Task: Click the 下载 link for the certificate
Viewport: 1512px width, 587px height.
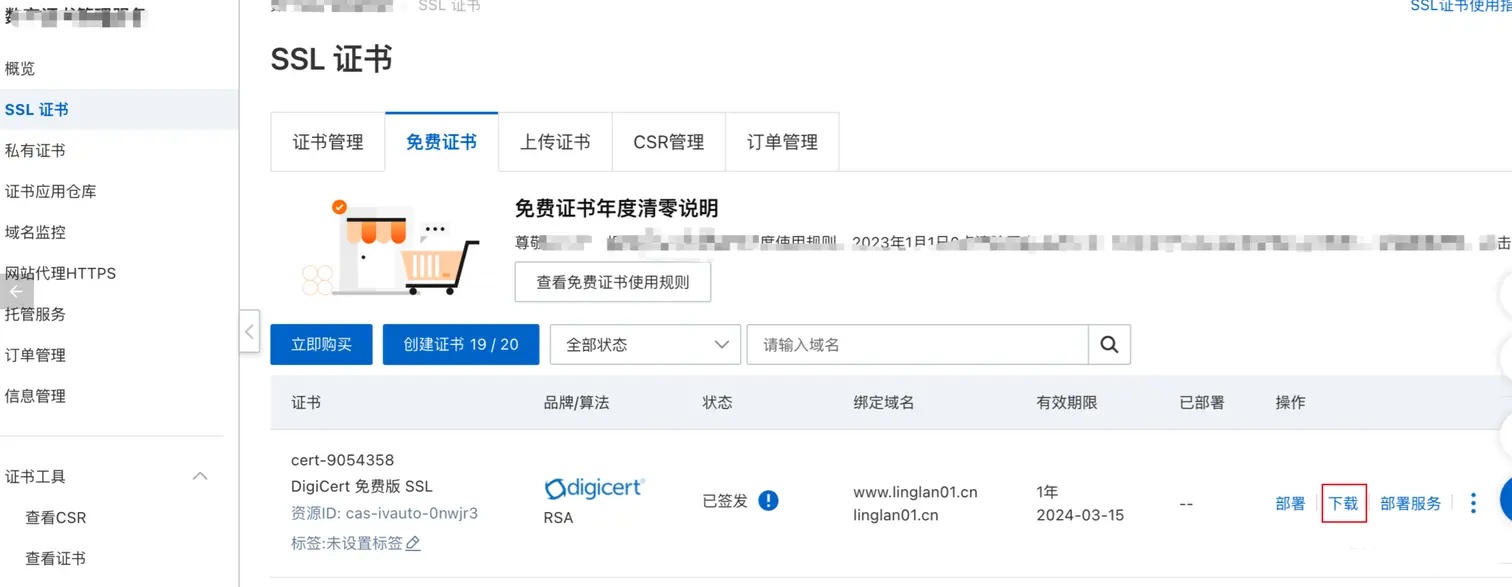Action: (1343, 503)
